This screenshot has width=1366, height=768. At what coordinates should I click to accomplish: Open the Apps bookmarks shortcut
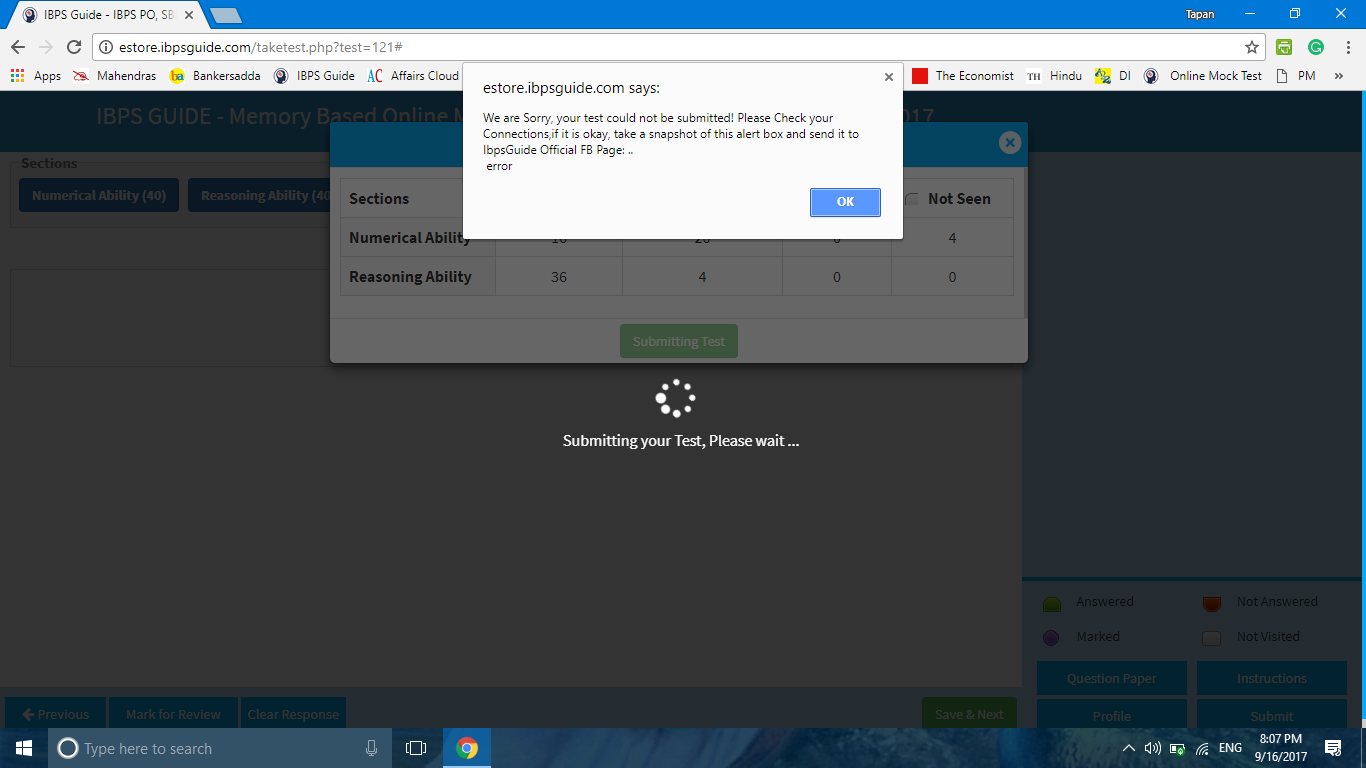pos(35,76)
